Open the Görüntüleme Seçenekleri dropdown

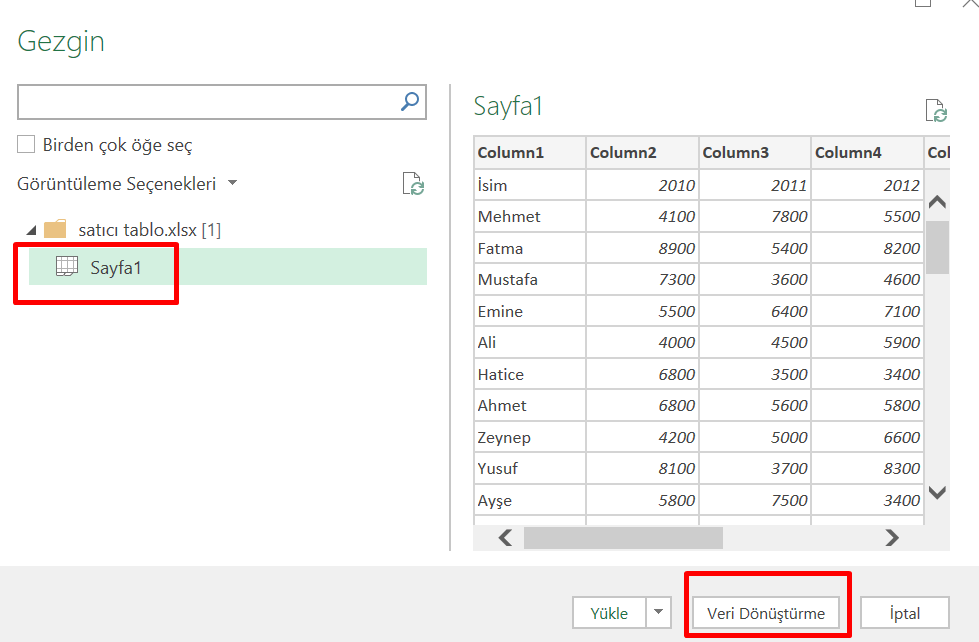tap(233, 183)
